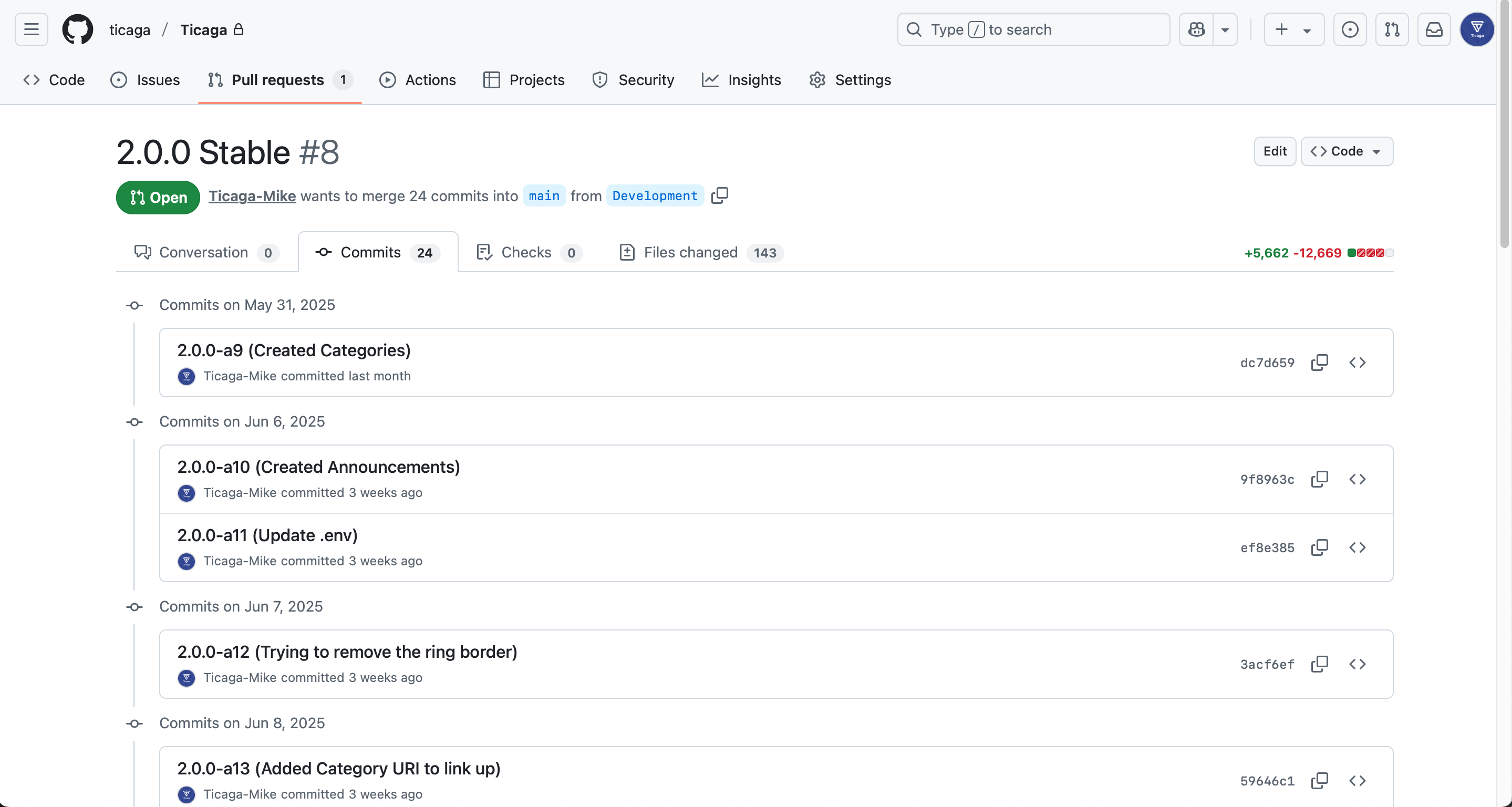The image size is (1512, 807).
Task: Open the Pull requests tab
Action: coord(280,80)
